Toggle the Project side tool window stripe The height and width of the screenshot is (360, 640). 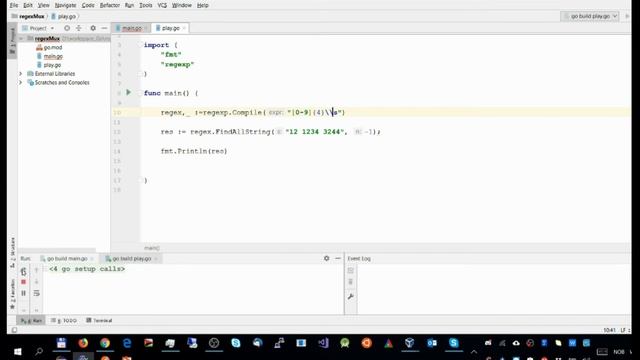point(12,41)
